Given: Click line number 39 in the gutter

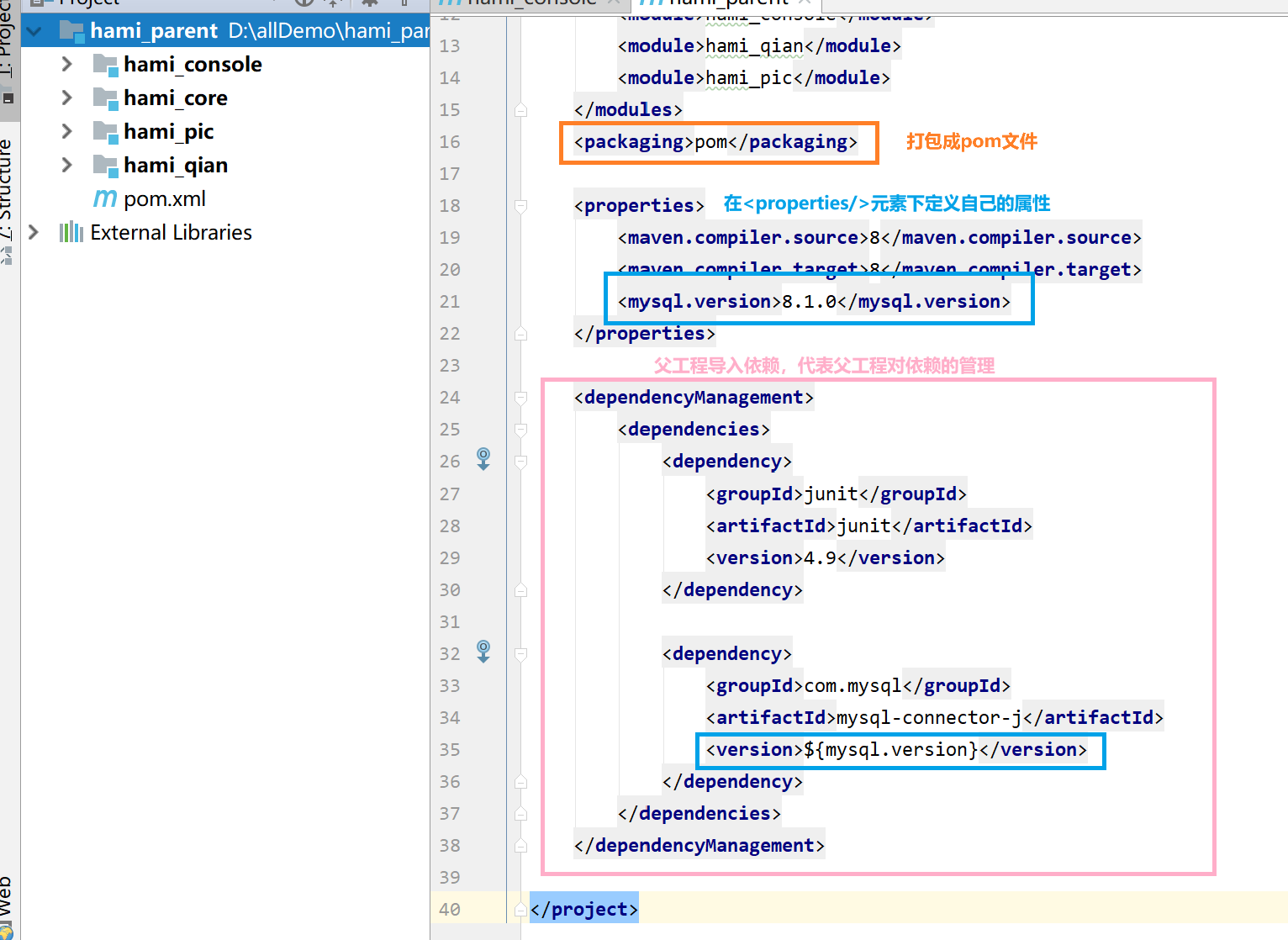Looking at the screenshot, I should tap(450, 878).
